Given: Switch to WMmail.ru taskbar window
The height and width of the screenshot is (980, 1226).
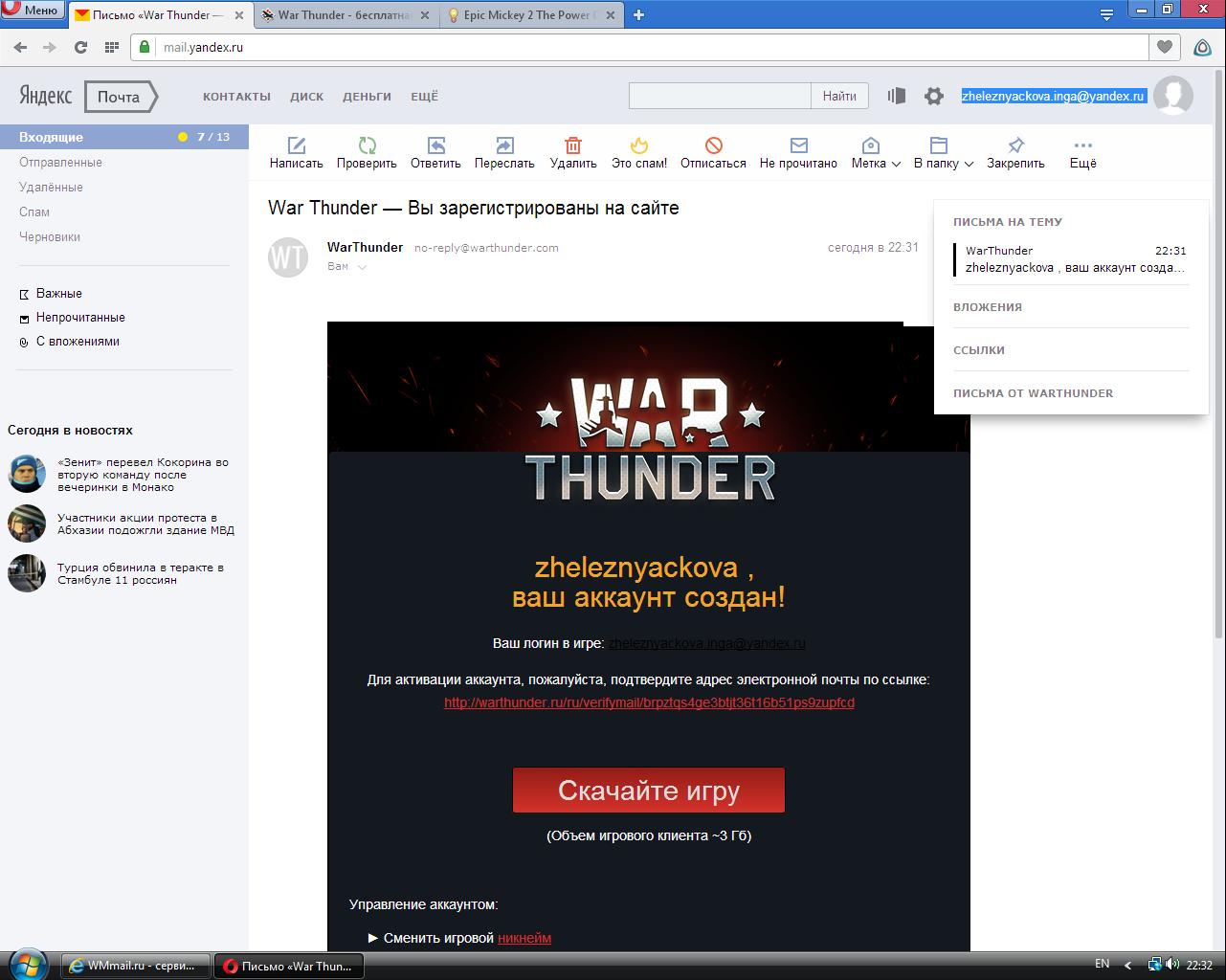Looking at the screenshot, I should (x=135, y=966).
